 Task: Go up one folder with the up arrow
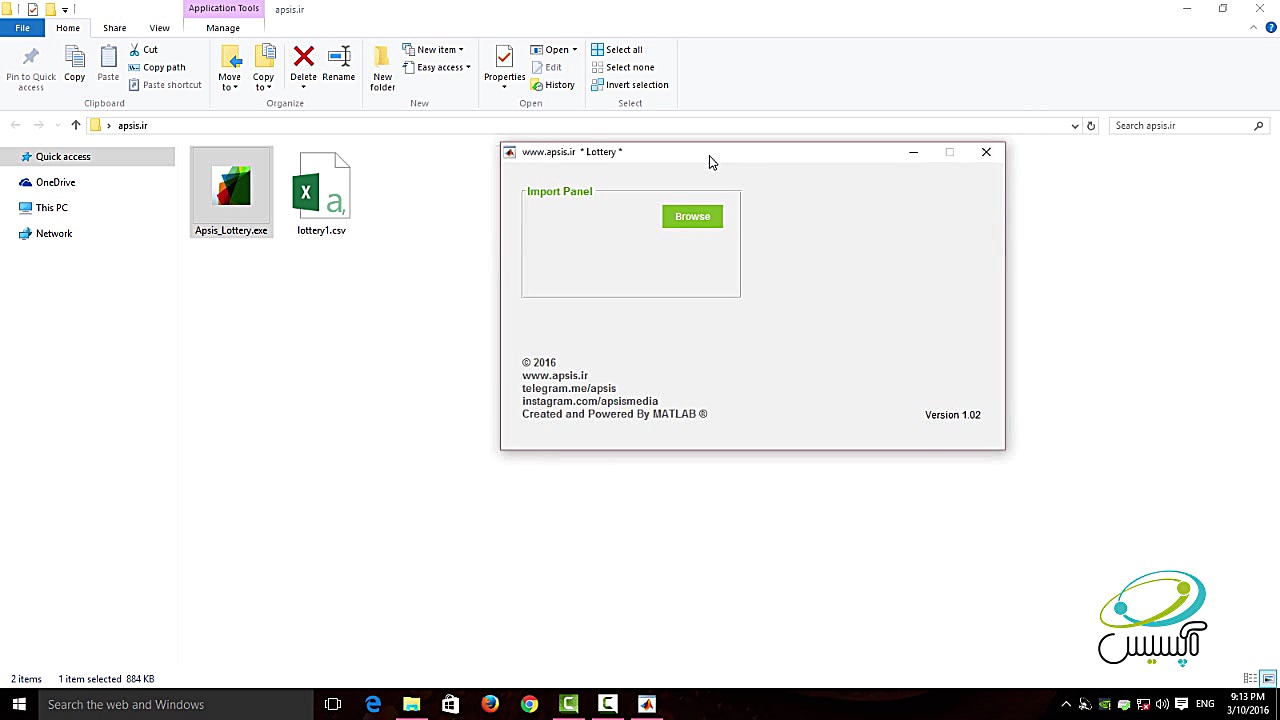[75, 125]
